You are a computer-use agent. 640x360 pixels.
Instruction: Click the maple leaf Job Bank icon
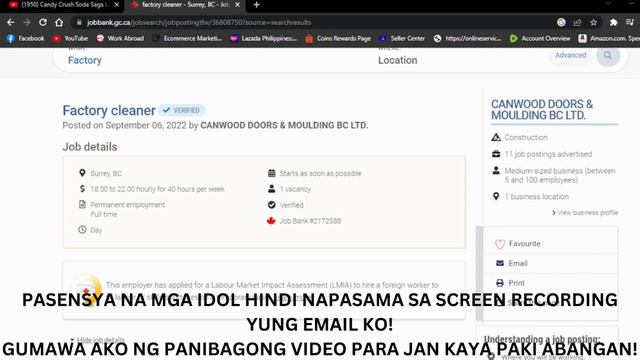point(271,221)
